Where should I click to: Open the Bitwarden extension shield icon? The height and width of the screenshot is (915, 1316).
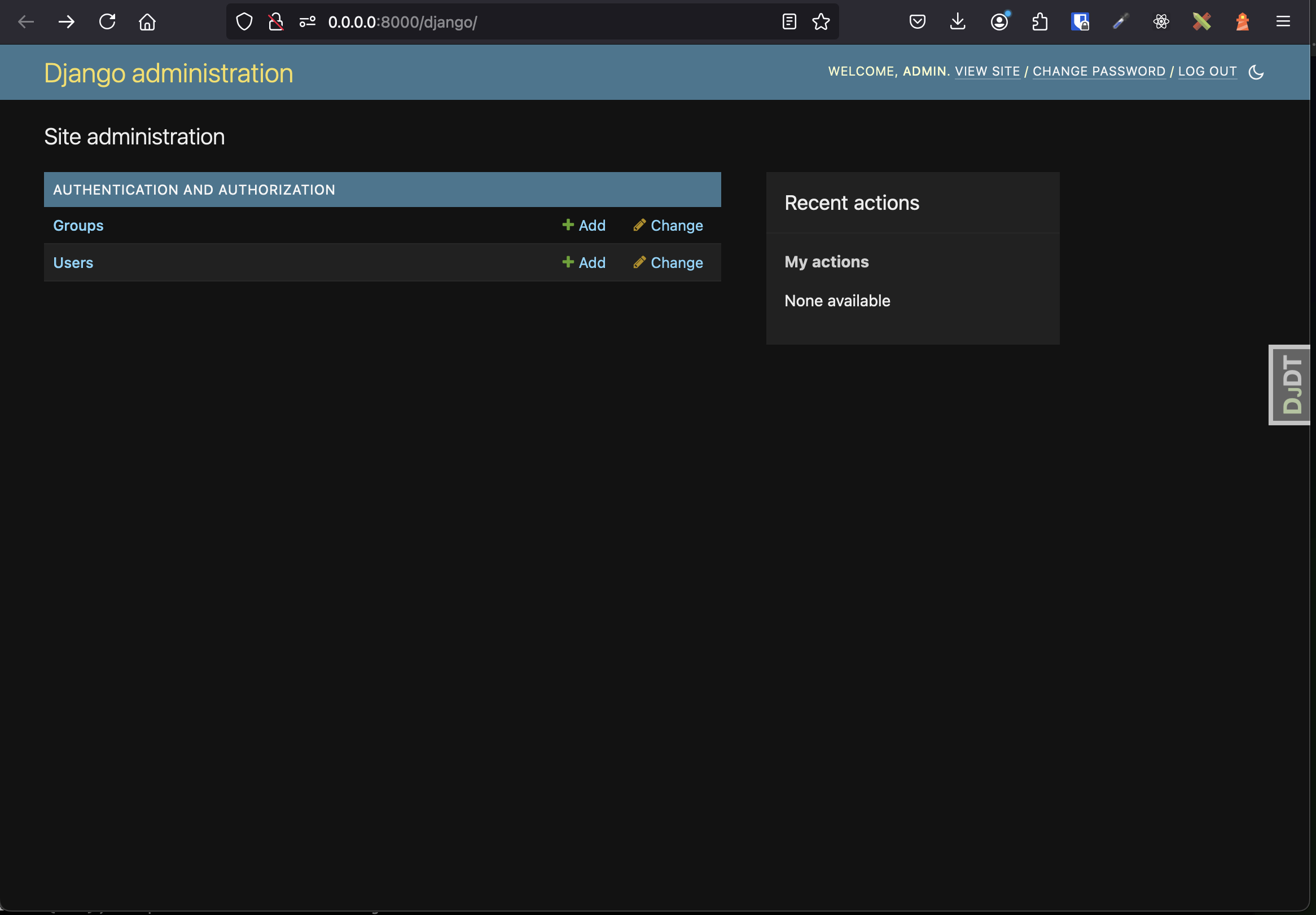tap(1080, 22)
